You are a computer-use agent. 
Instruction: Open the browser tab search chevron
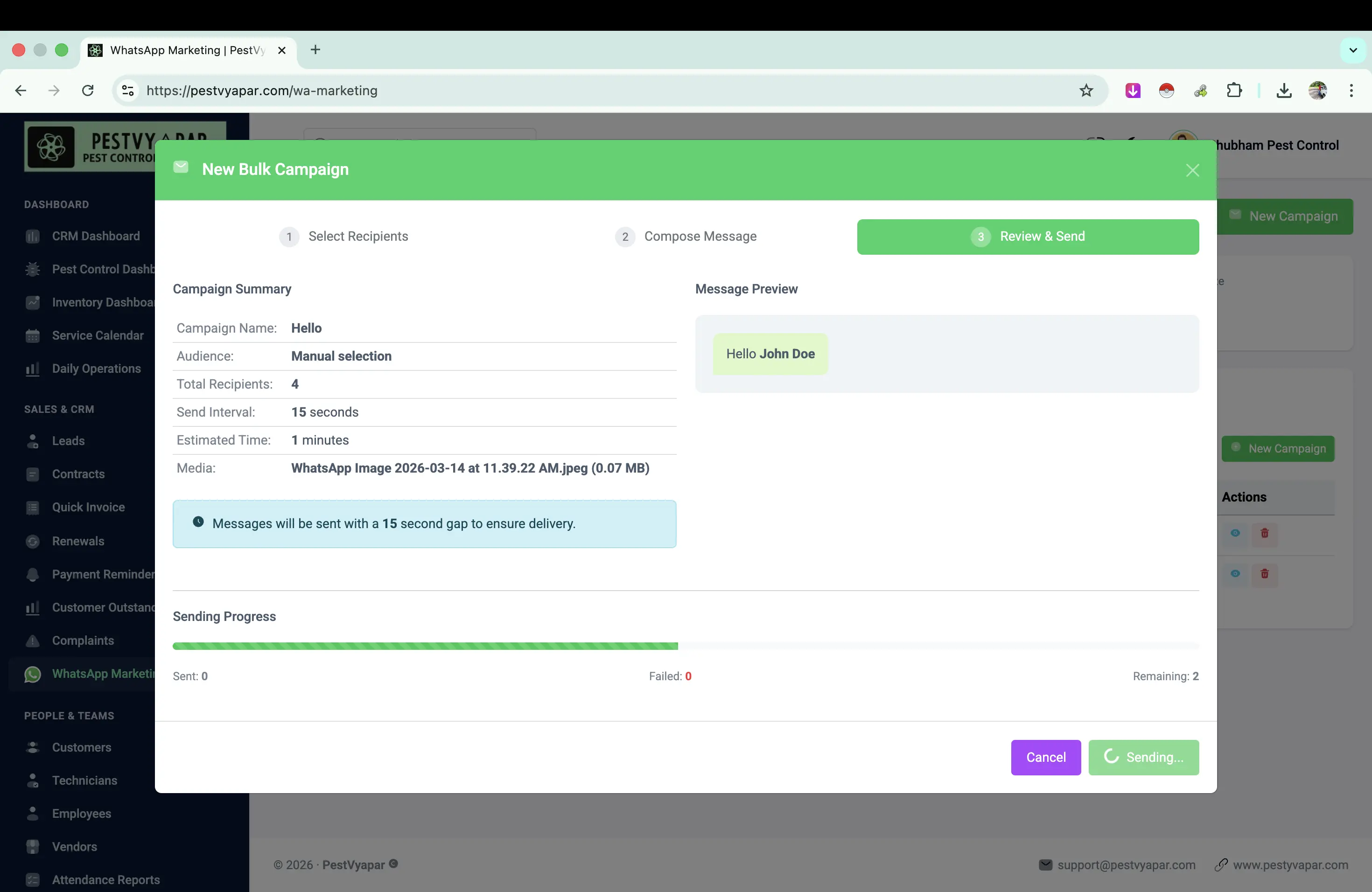(1352, 49)
